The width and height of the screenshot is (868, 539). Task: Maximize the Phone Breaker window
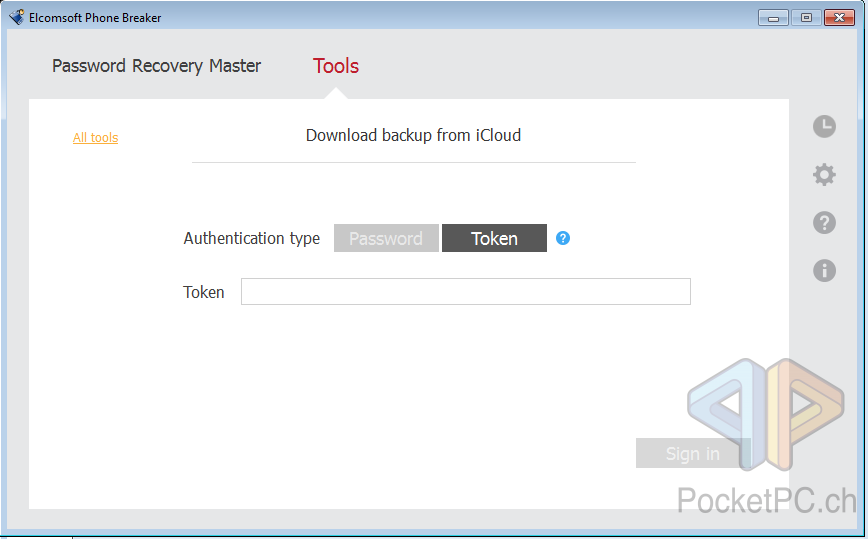[x=807, y=18]
